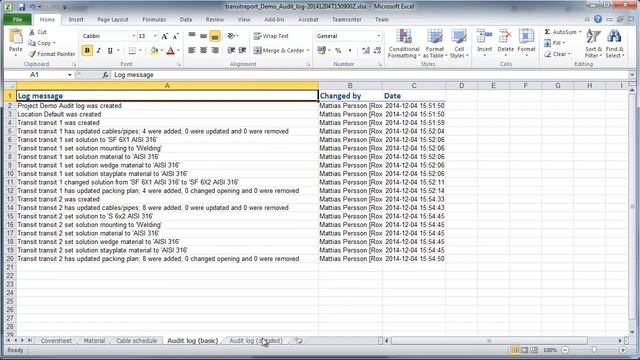Switch to the Data tab
Viewport: 640px width, 360px height.
186,20
